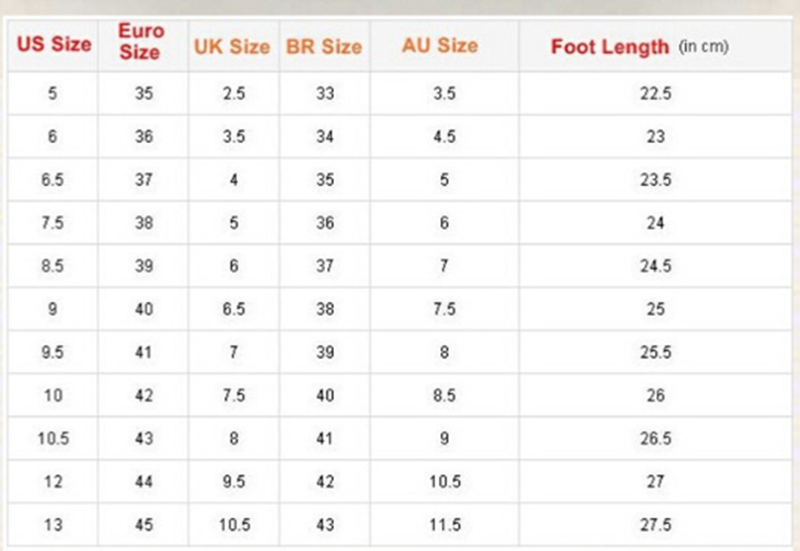800x551 pixels.
Task: Click the BR Size column header
Action: [324, 46]
